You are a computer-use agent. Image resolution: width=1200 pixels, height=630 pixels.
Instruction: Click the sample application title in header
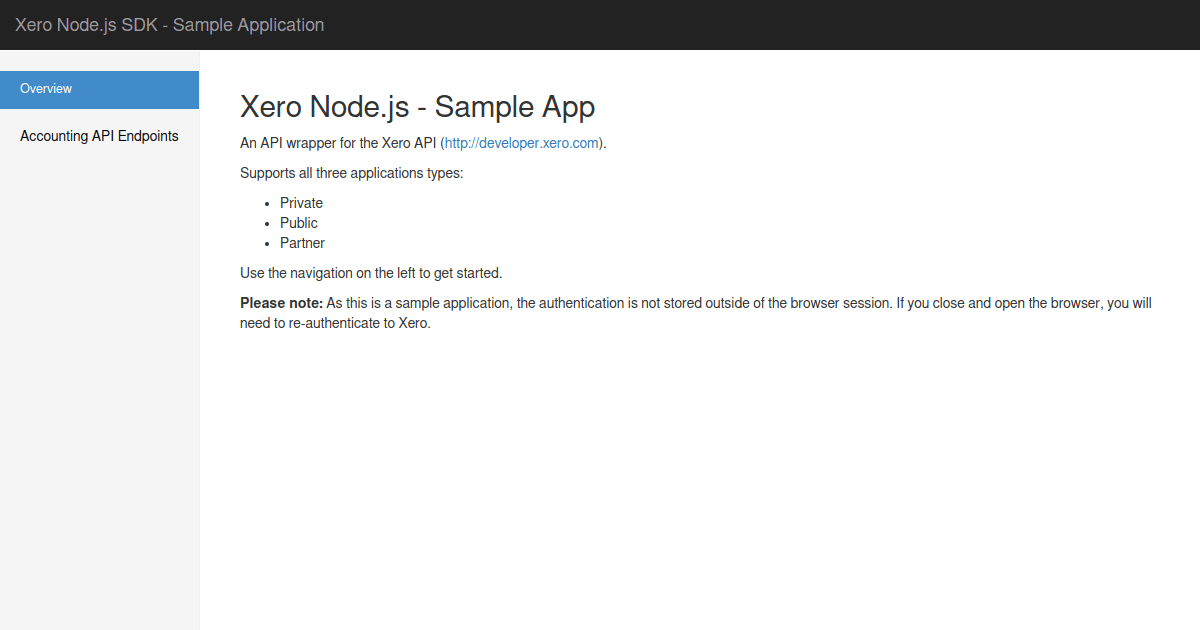169,24
